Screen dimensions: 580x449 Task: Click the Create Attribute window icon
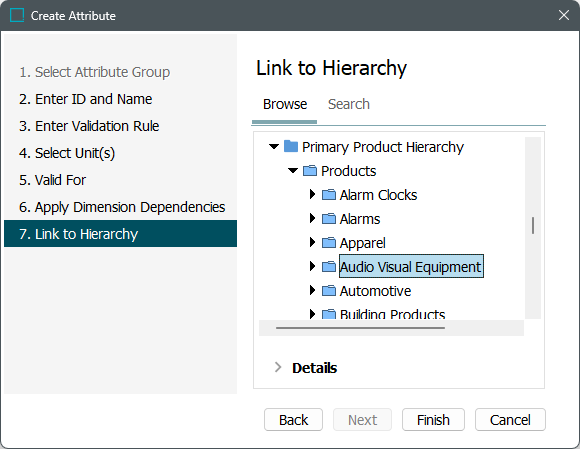pos(17,15)
